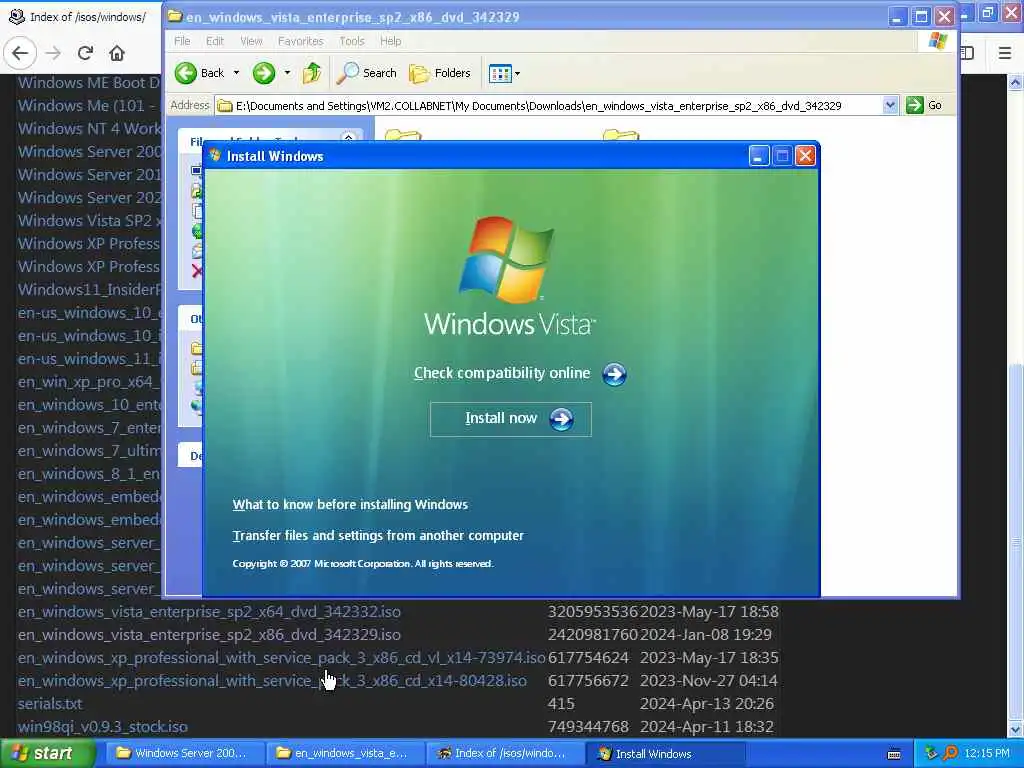Open en_windows_vista_enterprise_sp2_x64_dvd_342332.iso link

(x=209, y=612)
